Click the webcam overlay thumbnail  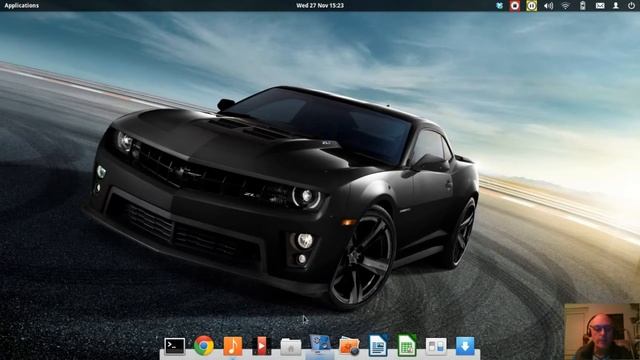point(602,331)
